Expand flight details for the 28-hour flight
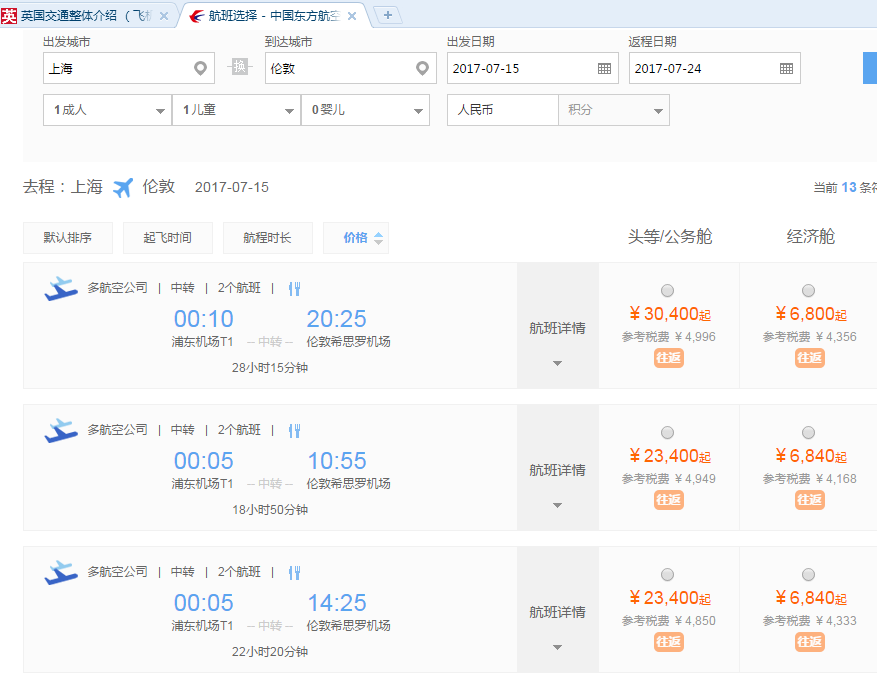877x674 pixels. (x=557, y=343)
